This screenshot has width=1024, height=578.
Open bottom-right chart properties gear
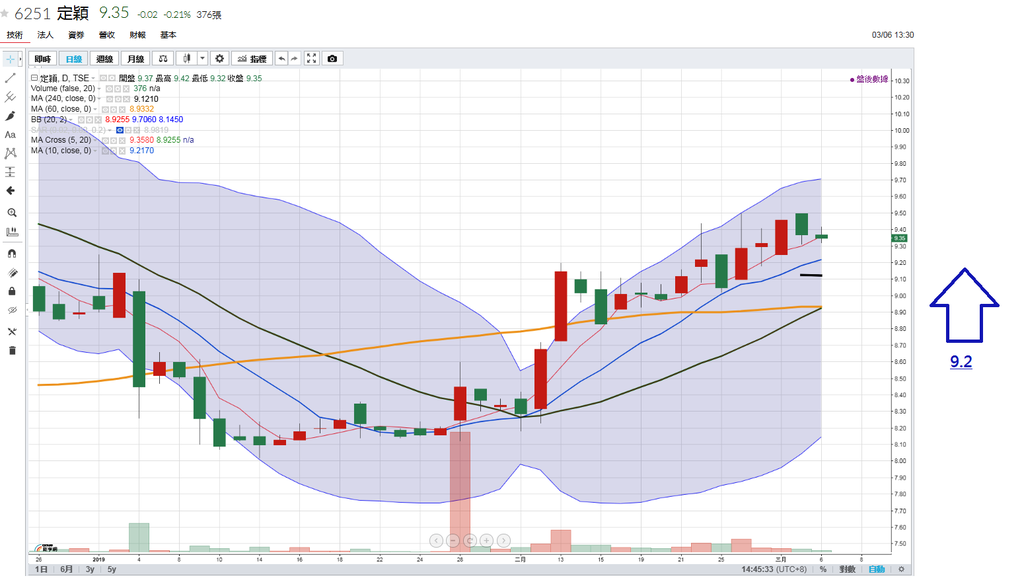901,570
